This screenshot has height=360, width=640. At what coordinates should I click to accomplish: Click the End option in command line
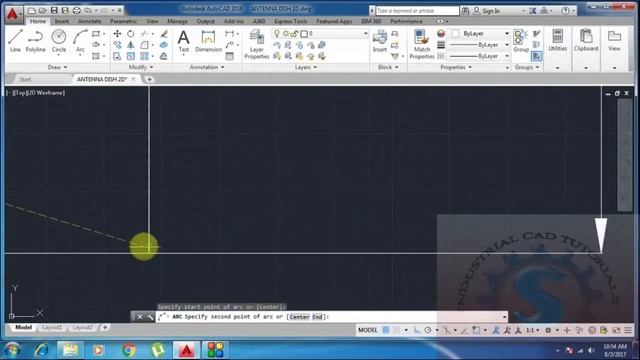[317, 317]
